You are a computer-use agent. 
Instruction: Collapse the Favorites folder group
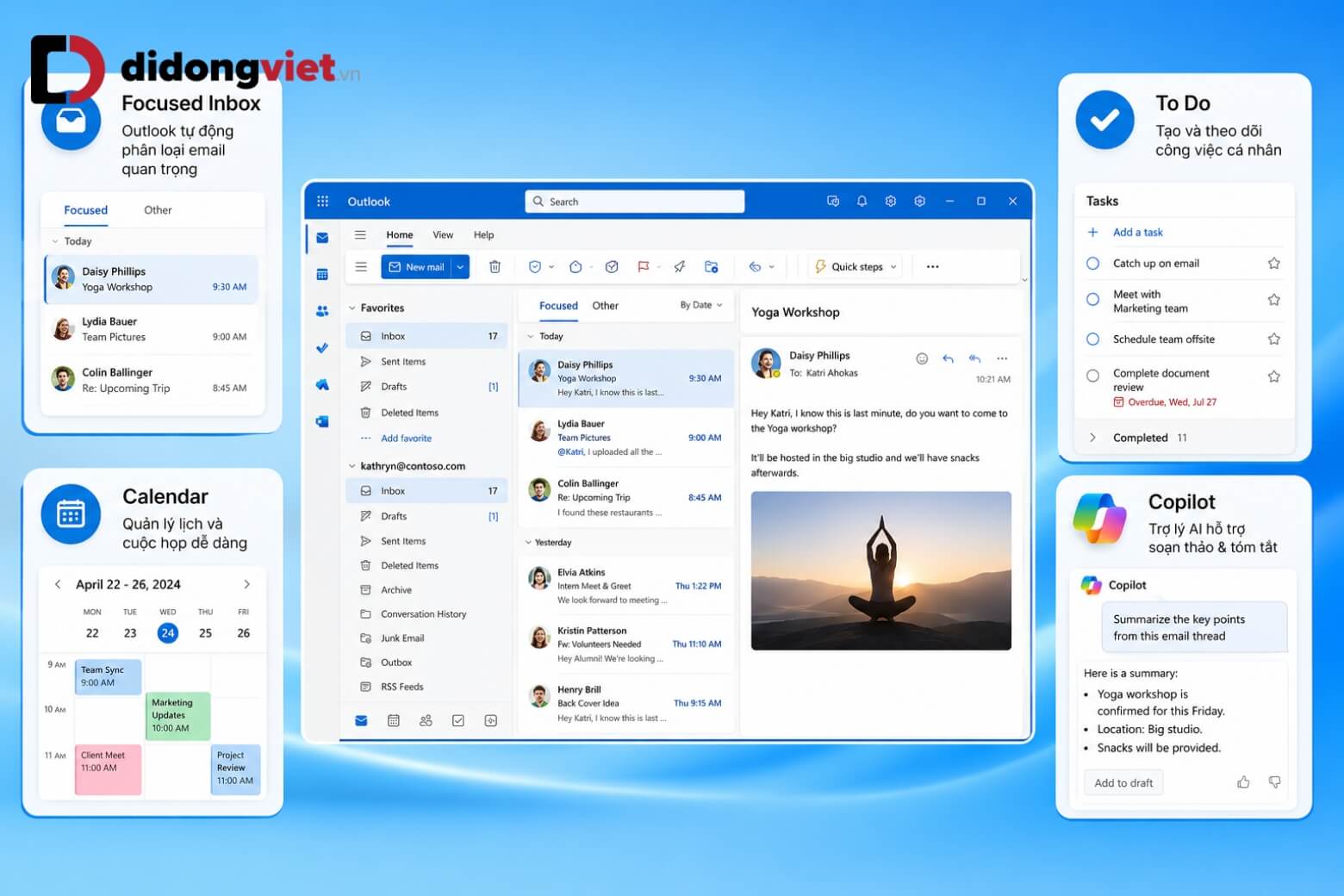click(x=352, y=308)
